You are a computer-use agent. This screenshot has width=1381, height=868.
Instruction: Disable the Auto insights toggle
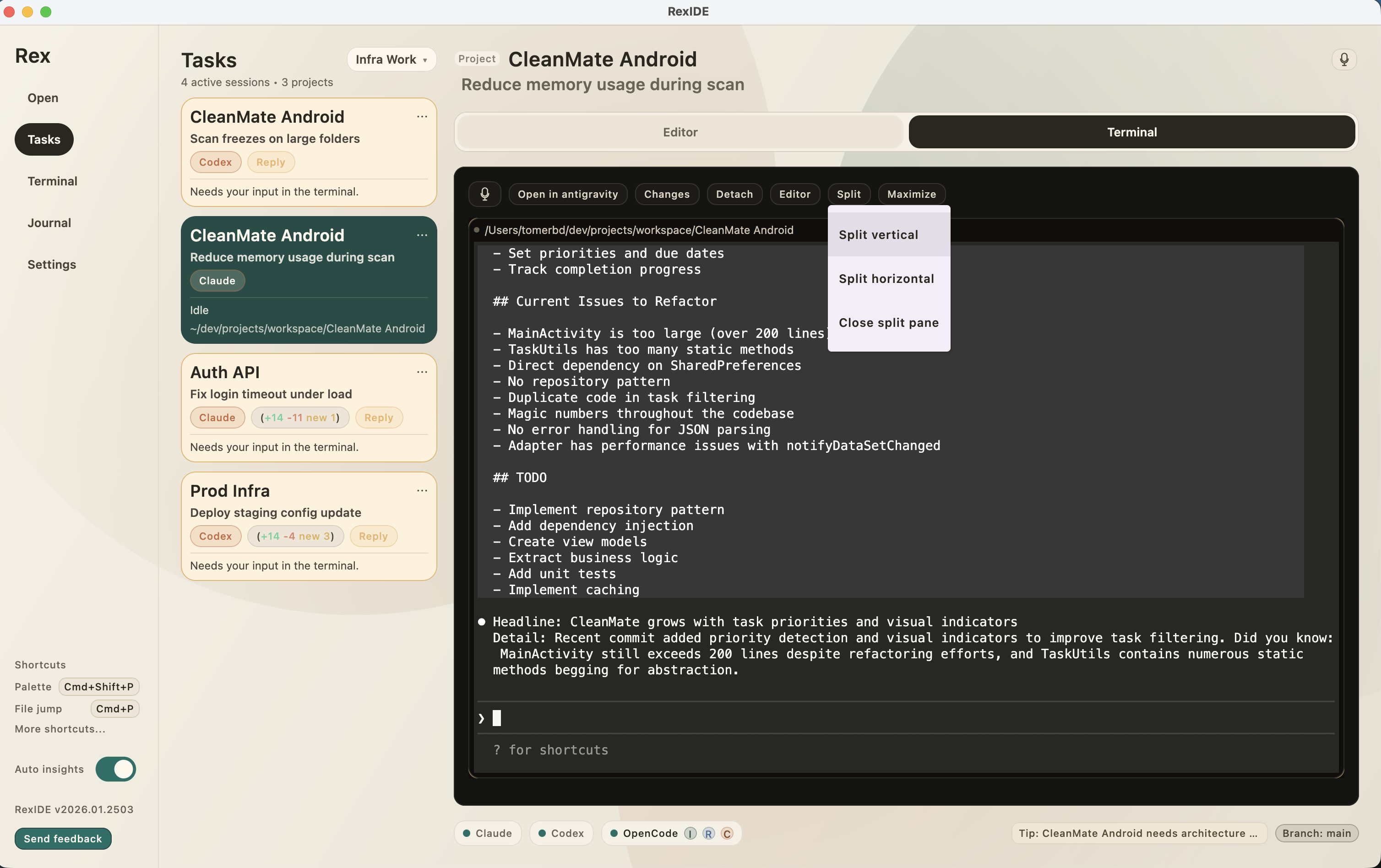click(116, 770)
